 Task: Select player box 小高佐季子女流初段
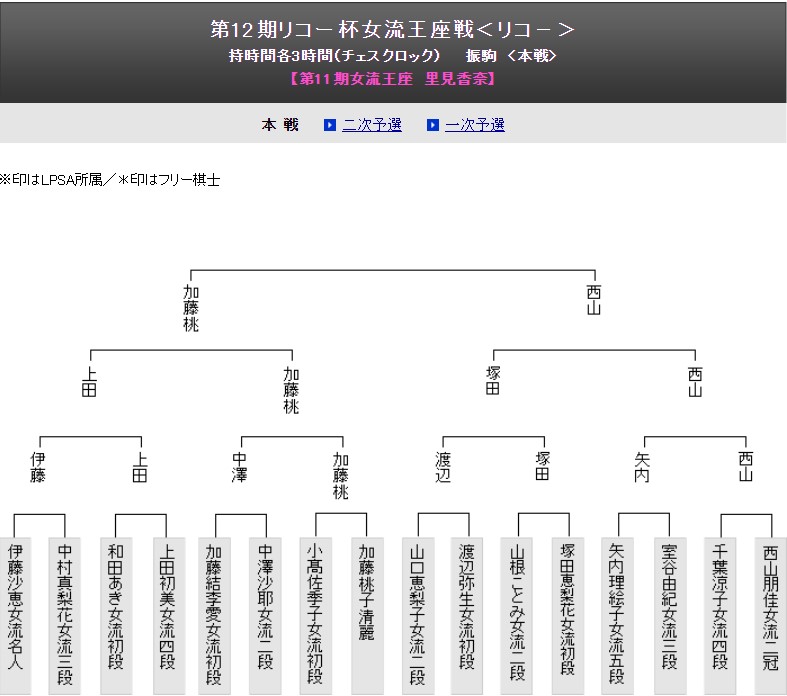point(315,616)
